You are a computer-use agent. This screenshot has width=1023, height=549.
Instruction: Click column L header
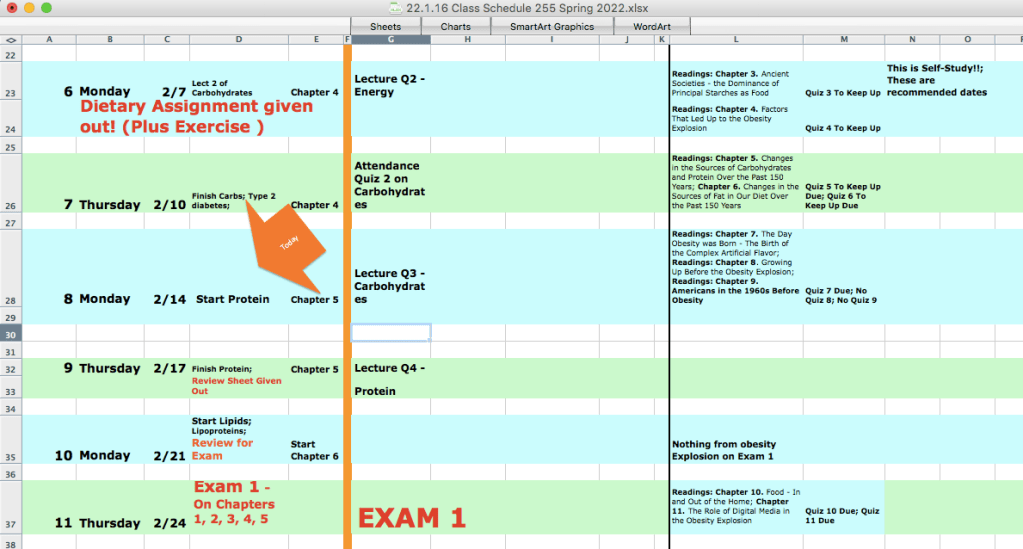pos(735,40)
